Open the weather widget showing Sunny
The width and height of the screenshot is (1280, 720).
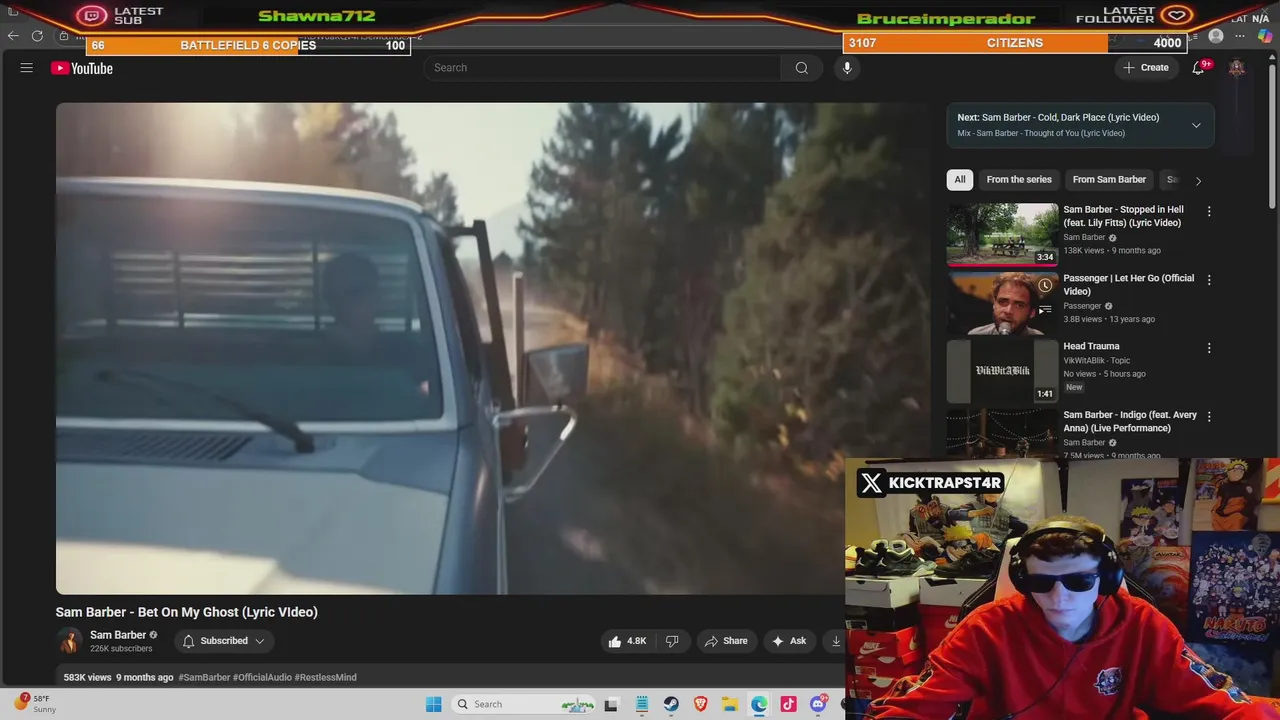coord(35,704)
